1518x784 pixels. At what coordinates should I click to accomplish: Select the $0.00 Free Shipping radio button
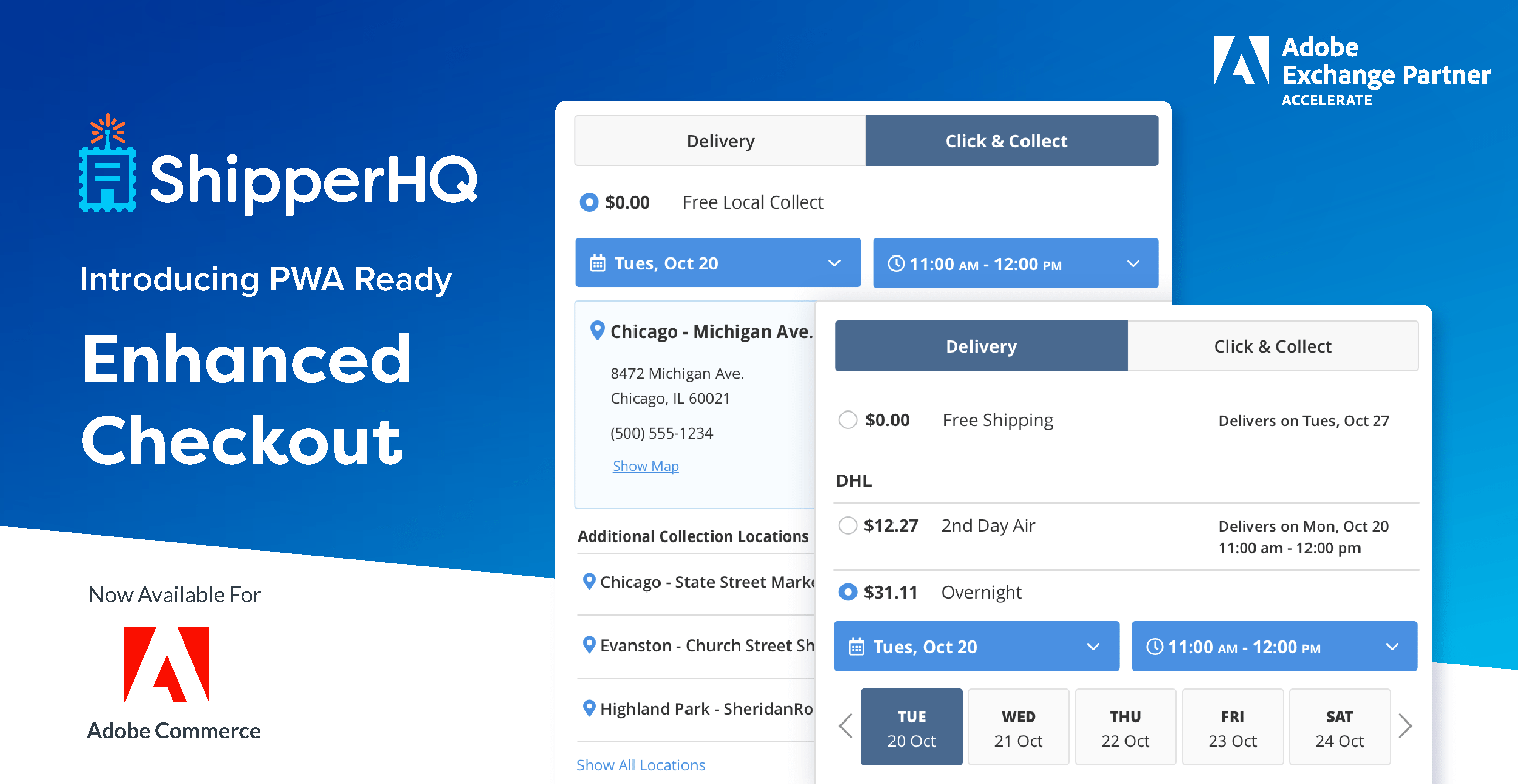[x=847, y=420]
